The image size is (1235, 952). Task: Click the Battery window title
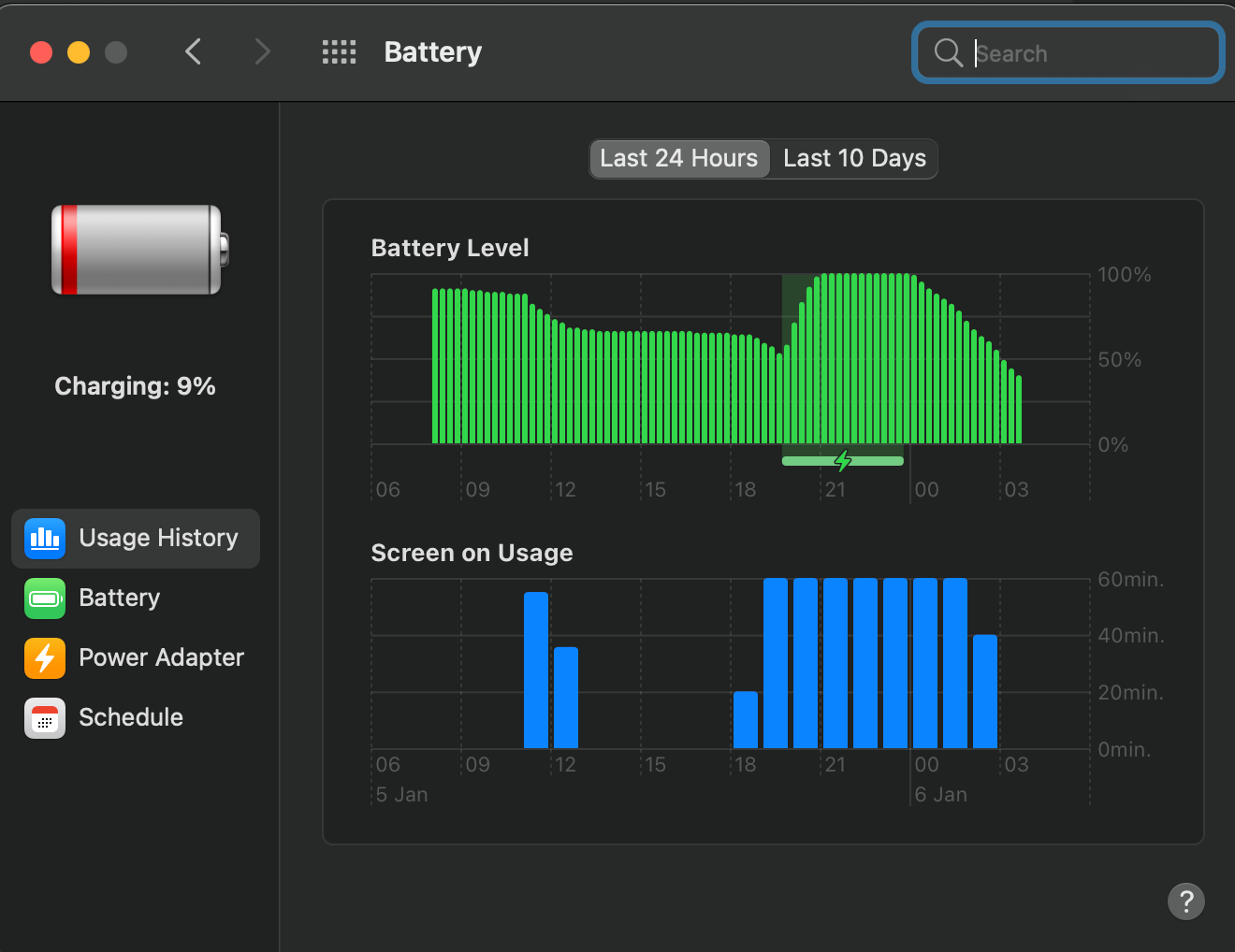[433, 52]
